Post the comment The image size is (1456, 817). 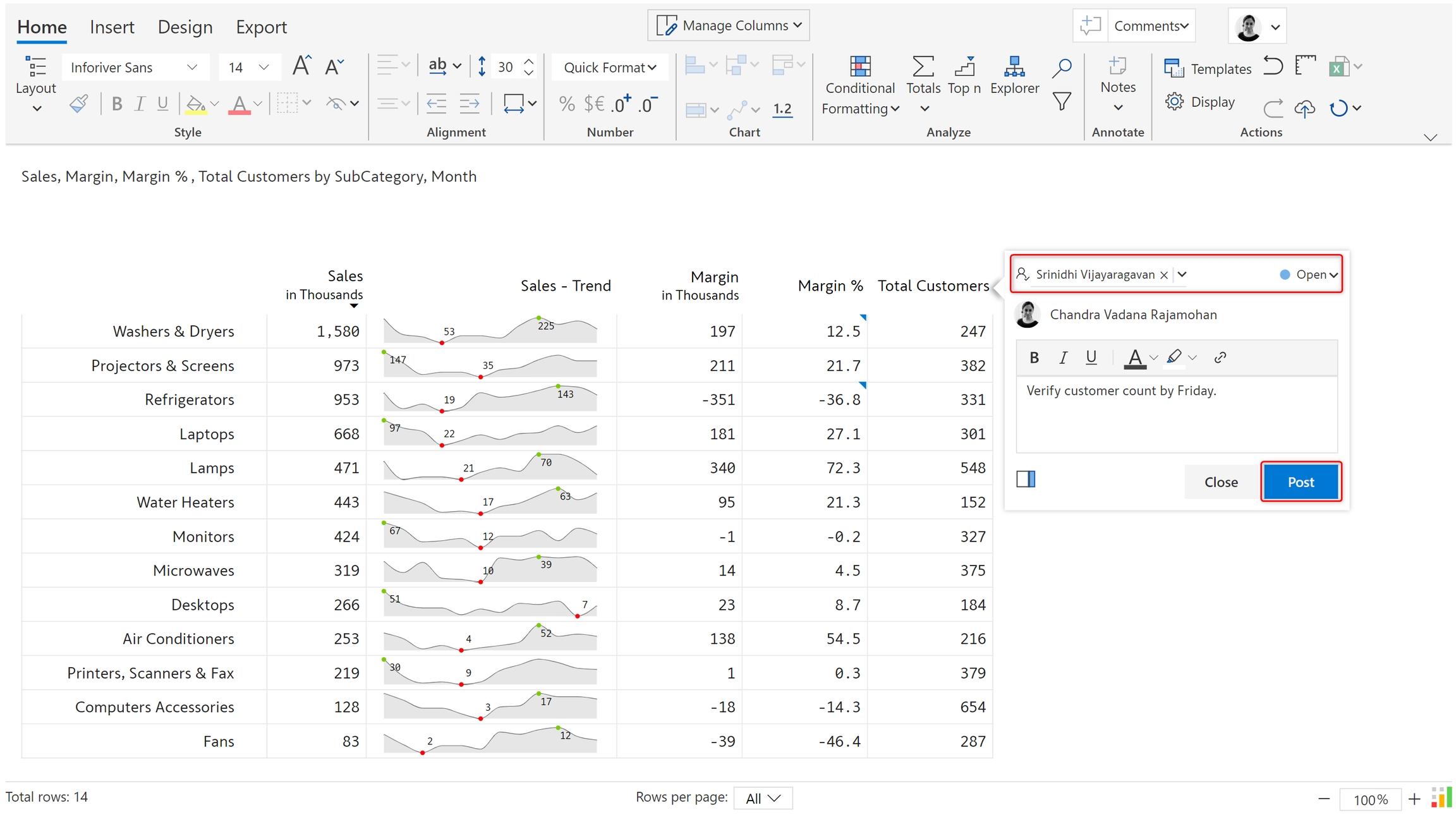(1301, 481)
